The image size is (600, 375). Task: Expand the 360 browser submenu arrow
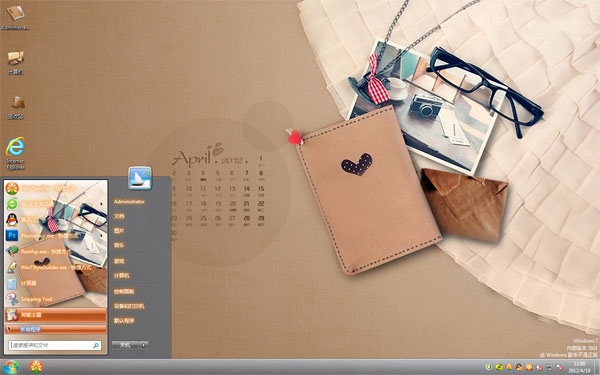(x=101, y=204)
